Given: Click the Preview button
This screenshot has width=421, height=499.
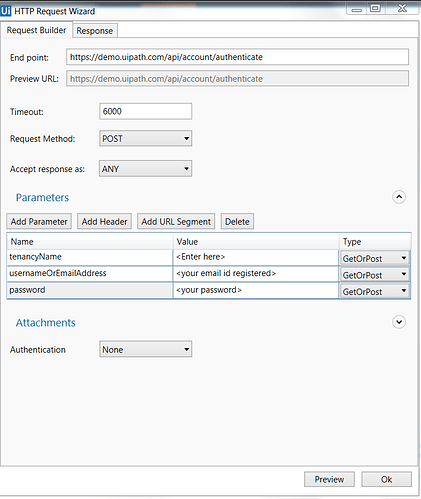Looking at the screenshot, I should point(329,479).
